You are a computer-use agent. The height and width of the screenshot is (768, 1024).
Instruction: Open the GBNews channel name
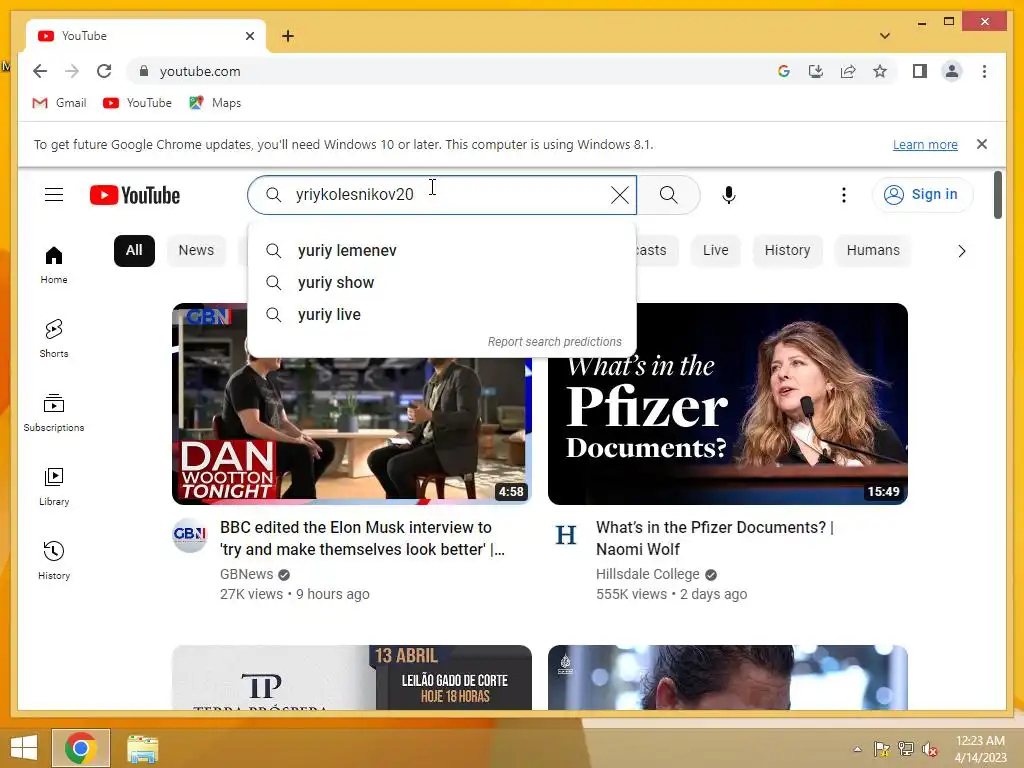coord(246,574)
